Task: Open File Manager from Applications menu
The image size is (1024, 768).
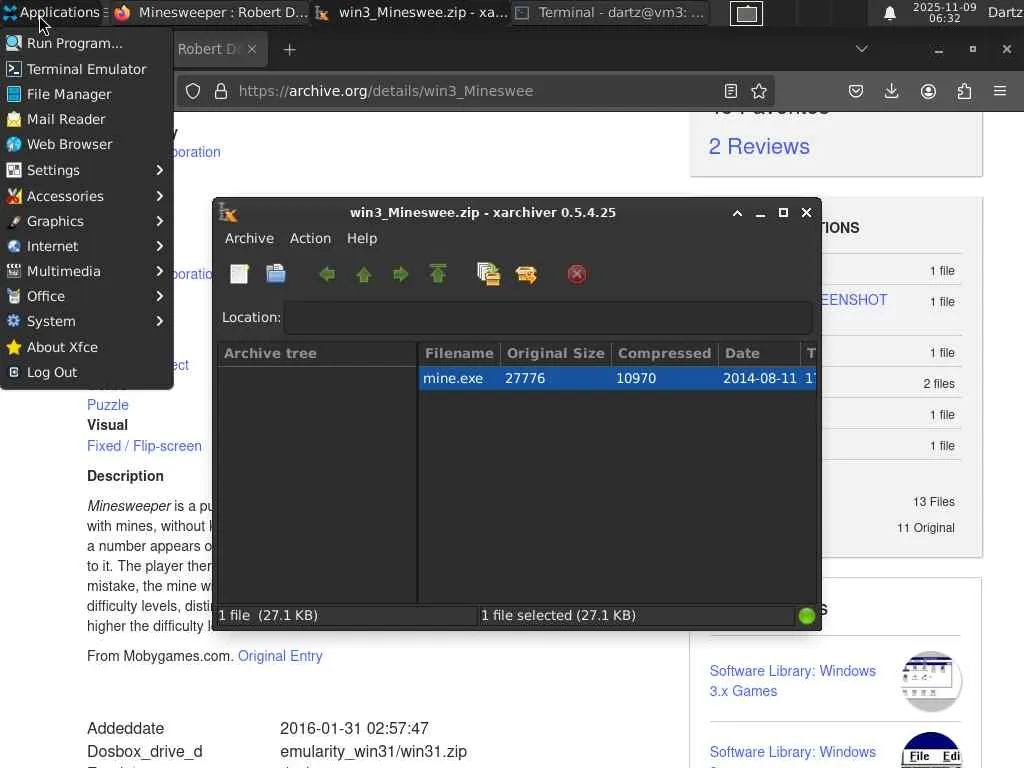Action: (x=86, y=94)
